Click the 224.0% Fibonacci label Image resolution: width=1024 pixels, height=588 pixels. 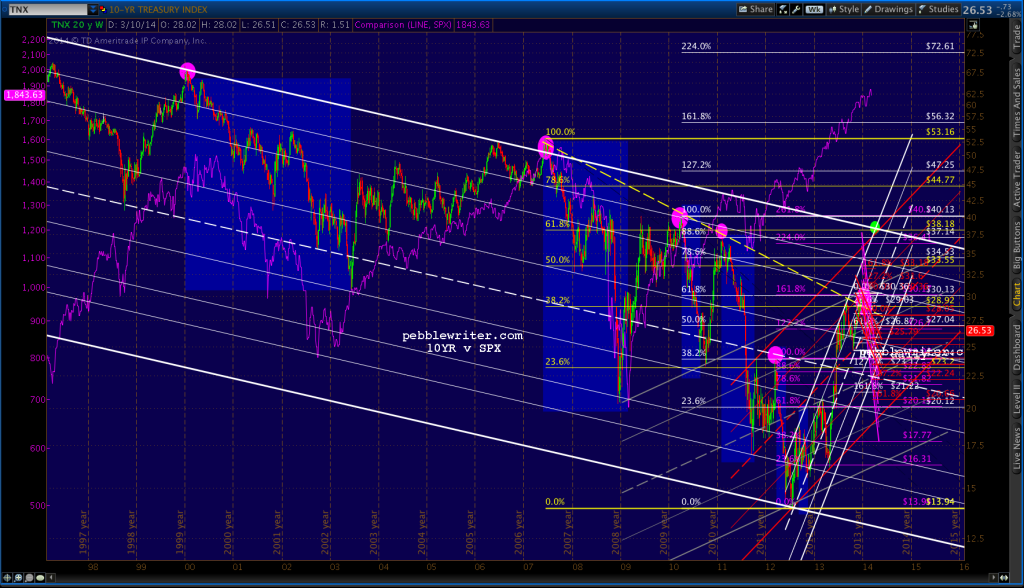point(696,46)
